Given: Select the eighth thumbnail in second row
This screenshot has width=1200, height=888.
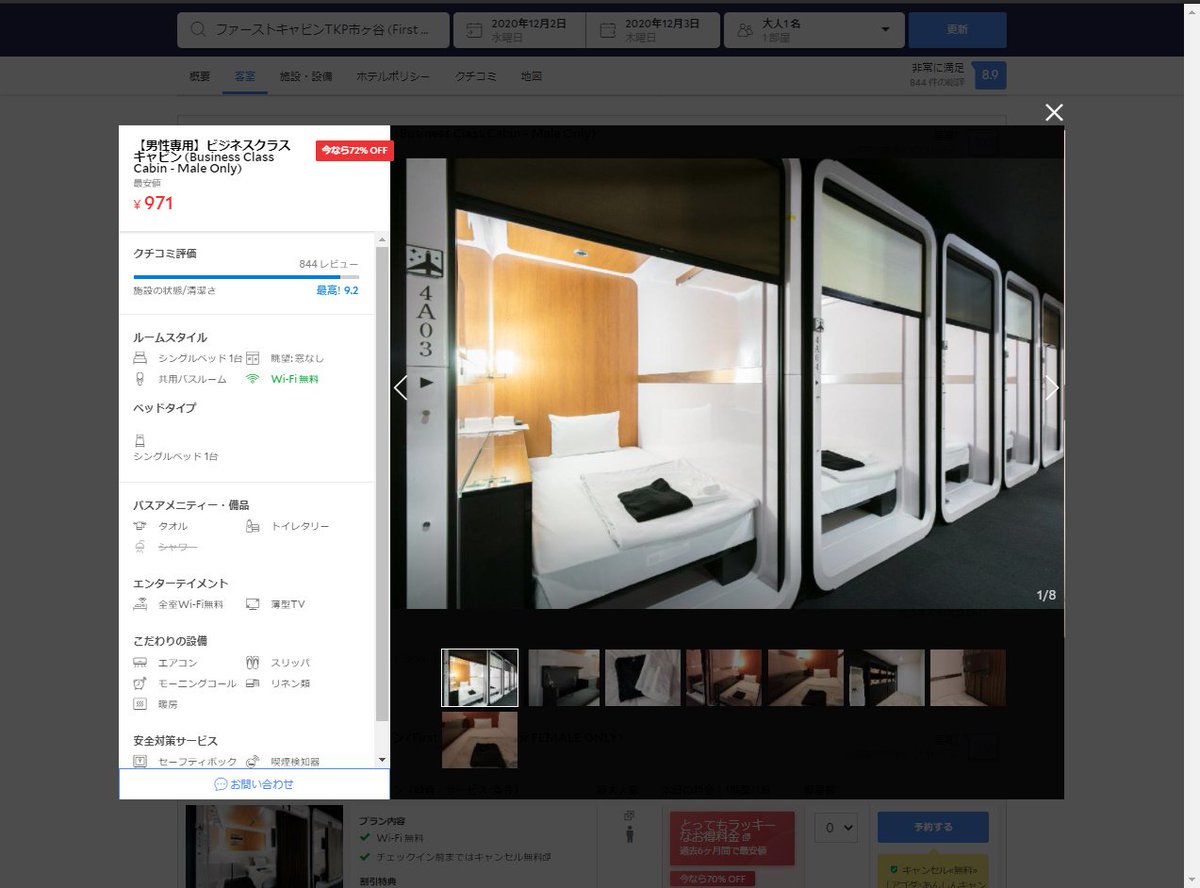Looking at the screenshot, I should tap(480, 739).
